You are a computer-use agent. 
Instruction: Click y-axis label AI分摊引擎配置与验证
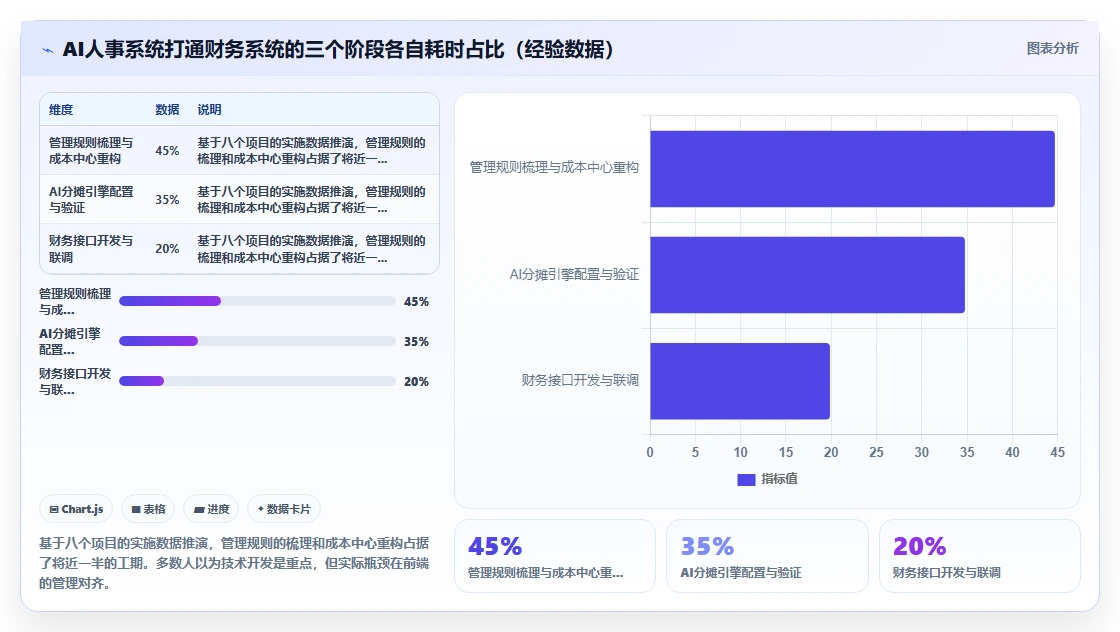[x=574, y=275]
